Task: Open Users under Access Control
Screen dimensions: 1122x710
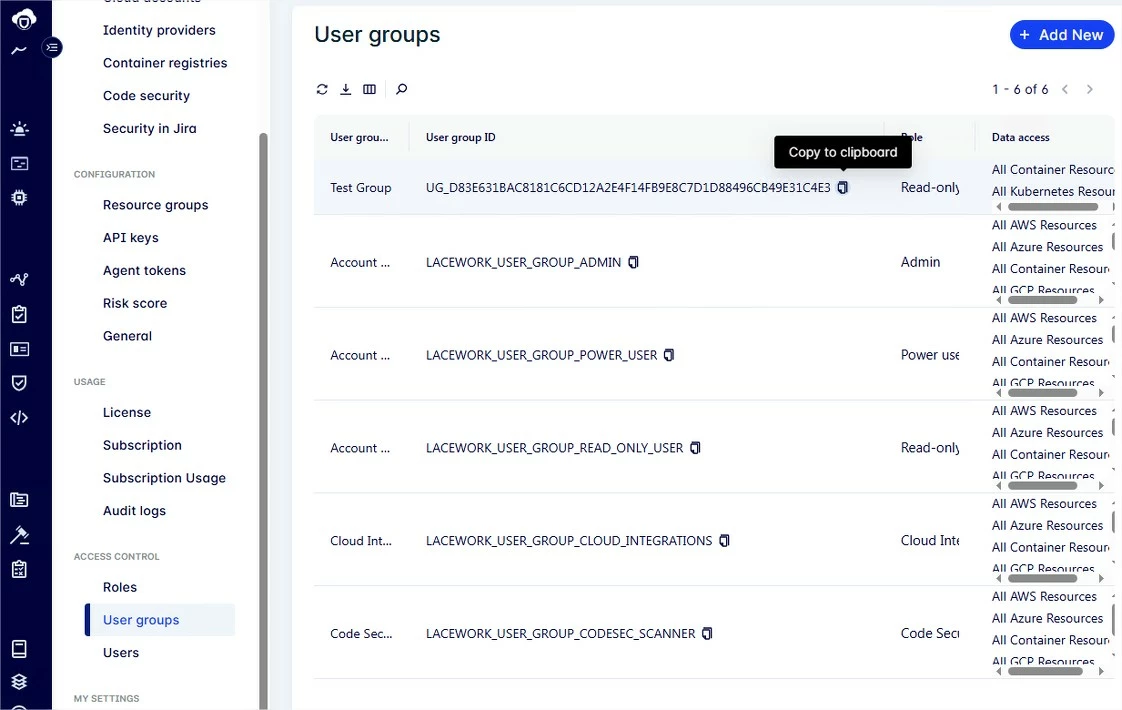Action: (x=120, y=653)
